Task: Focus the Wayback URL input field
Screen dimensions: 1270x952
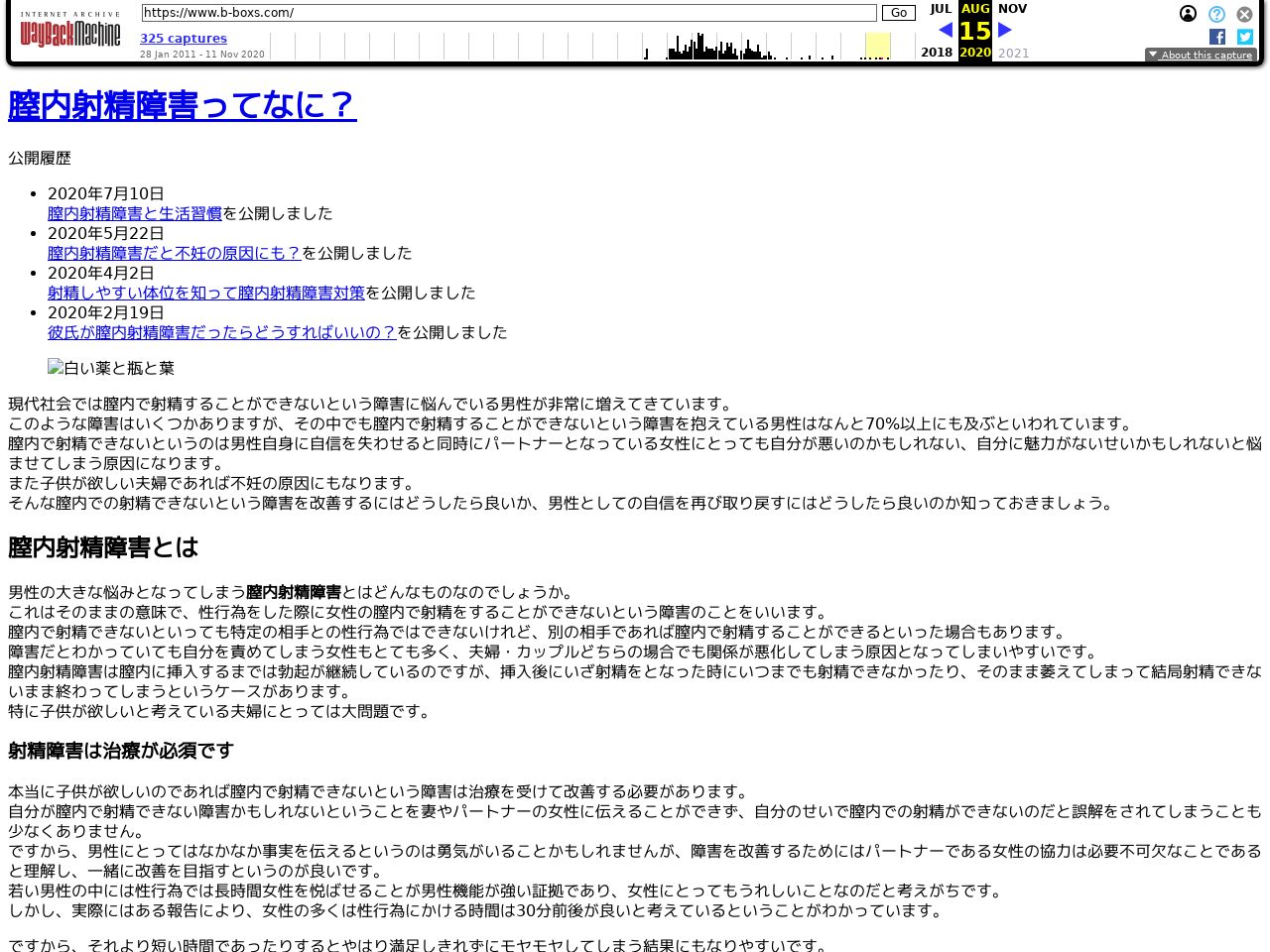Action: click(508, 13)
